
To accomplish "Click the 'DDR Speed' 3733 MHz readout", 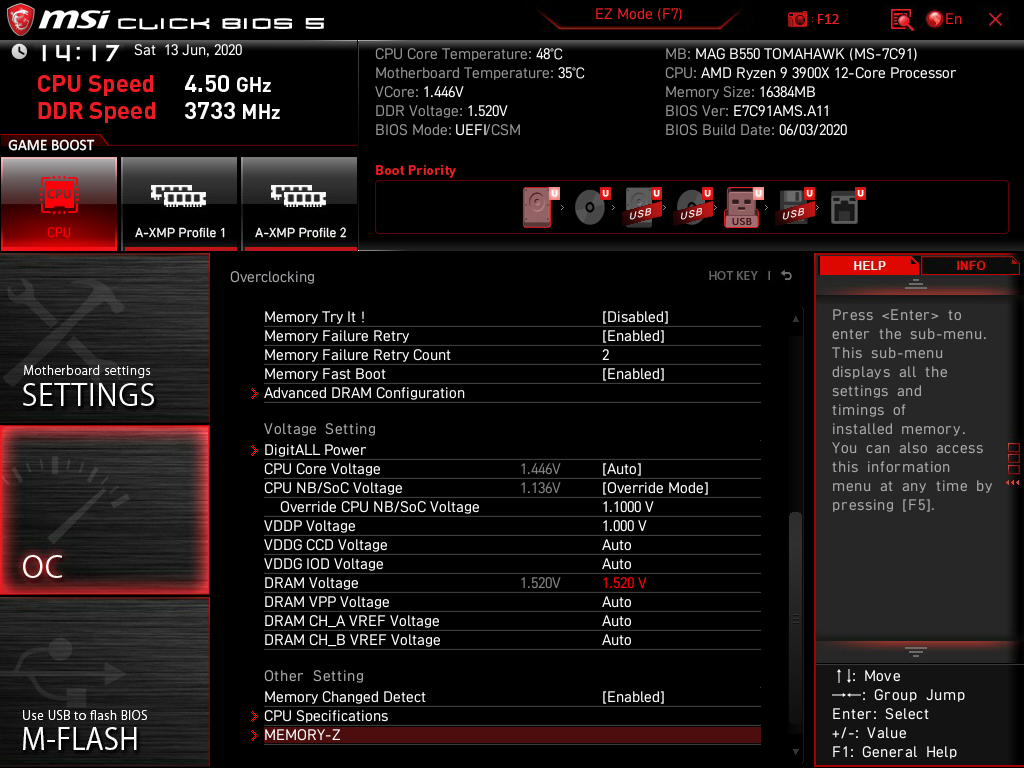I will point(159,110).
